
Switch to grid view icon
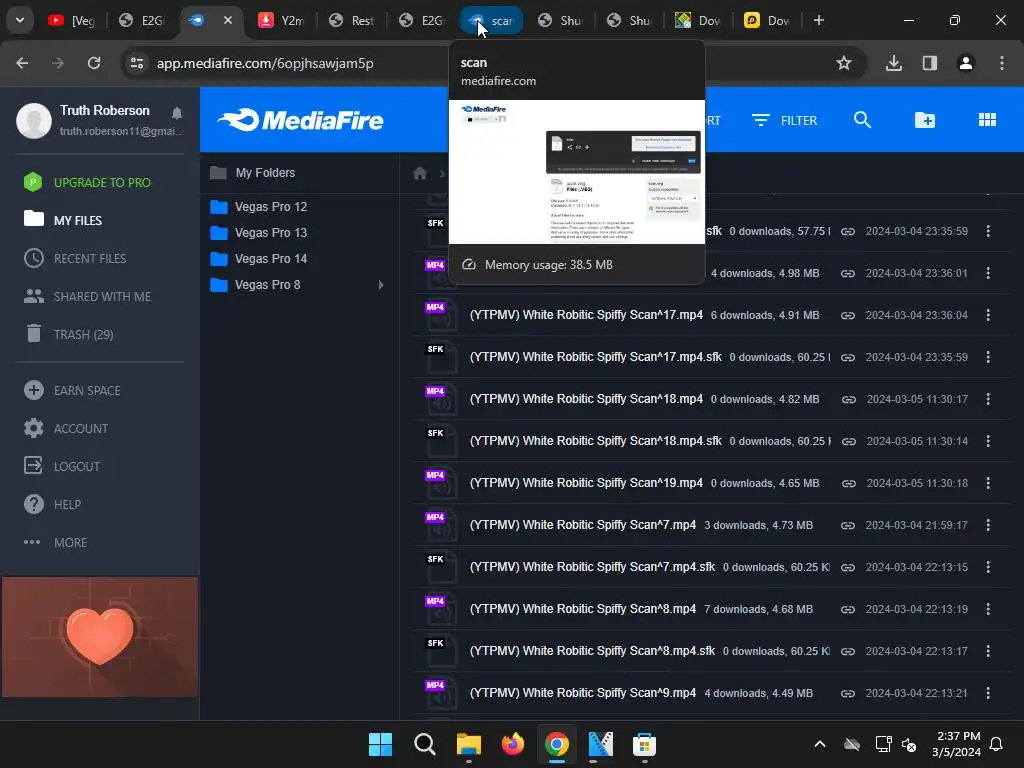pos(987,120)
